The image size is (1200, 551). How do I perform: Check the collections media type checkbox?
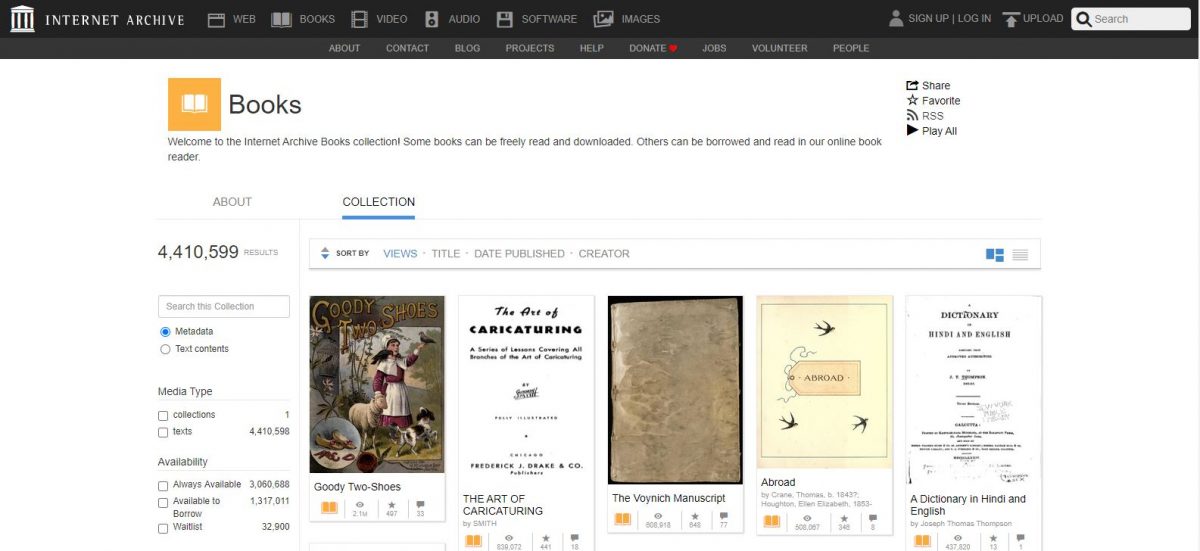(x=163, y=415)
